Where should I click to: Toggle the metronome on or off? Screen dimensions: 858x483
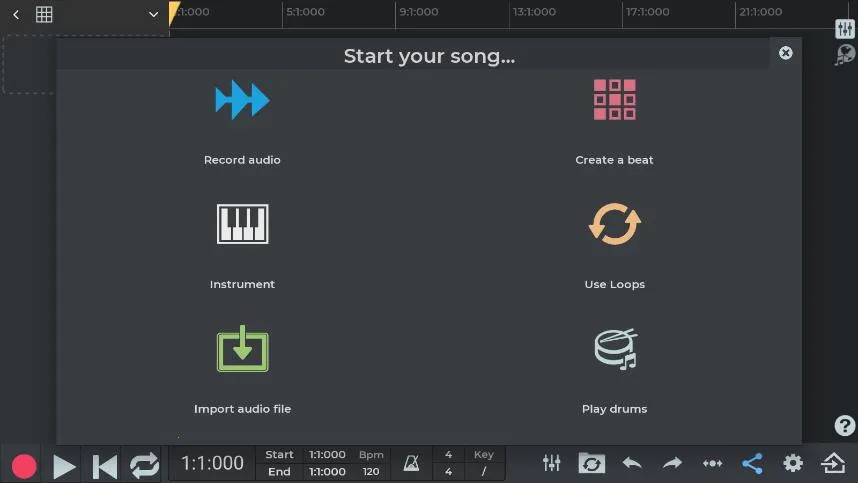(x=411, y=464)
